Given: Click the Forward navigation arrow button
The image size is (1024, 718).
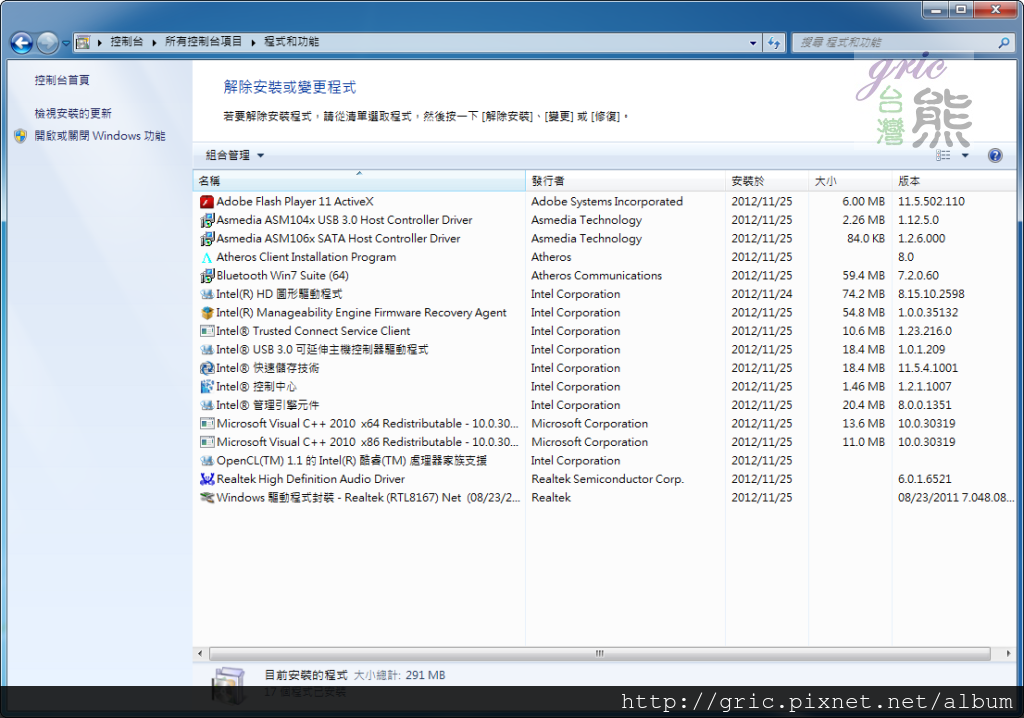Looking at the screenshot, I should tap(47, 43).
